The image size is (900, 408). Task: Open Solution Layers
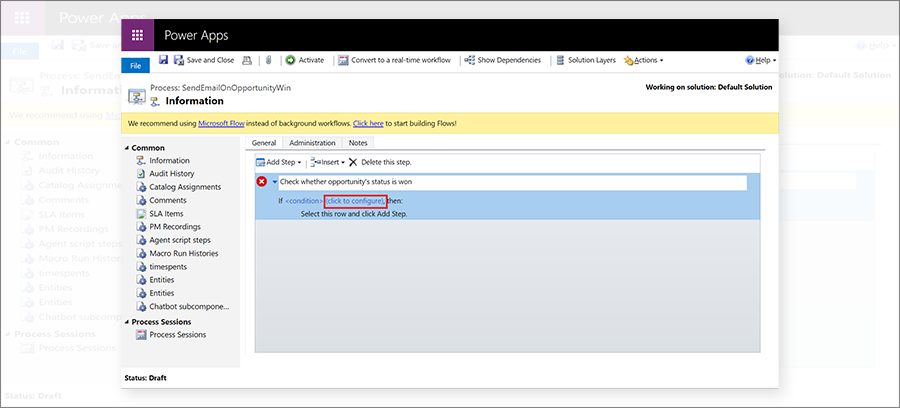pos(585,60)
